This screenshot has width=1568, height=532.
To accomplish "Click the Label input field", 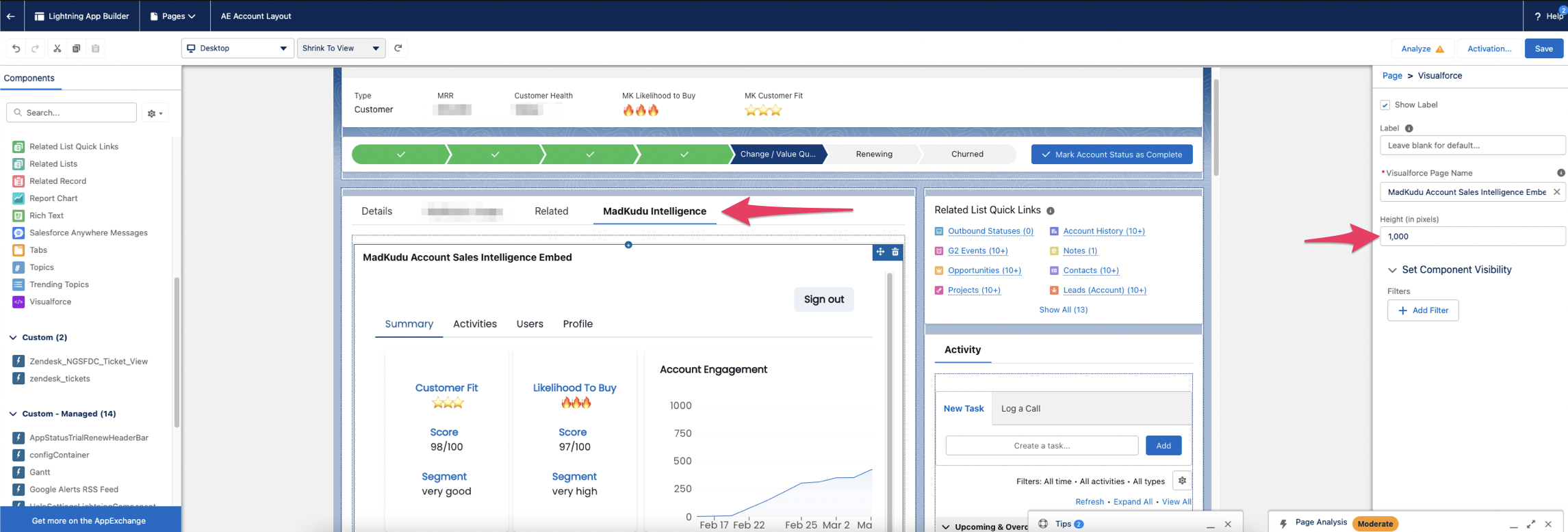I will [1472, 146].
